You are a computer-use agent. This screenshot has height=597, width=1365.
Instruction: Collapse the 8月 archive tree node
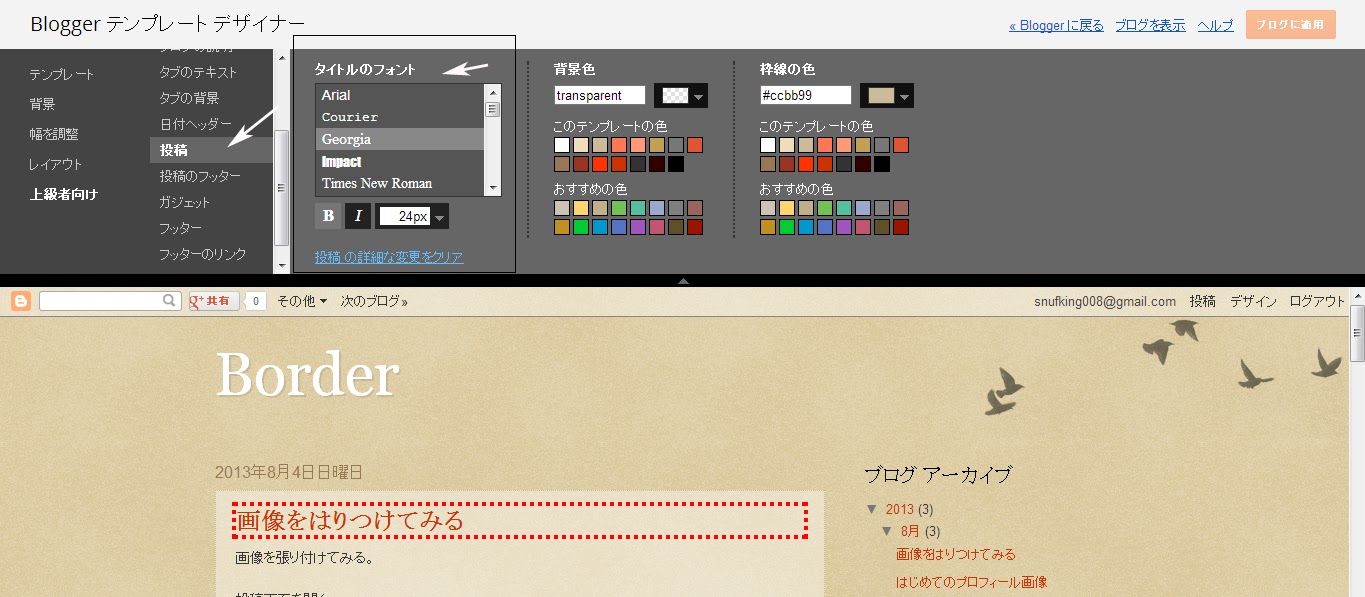point(888,531)
